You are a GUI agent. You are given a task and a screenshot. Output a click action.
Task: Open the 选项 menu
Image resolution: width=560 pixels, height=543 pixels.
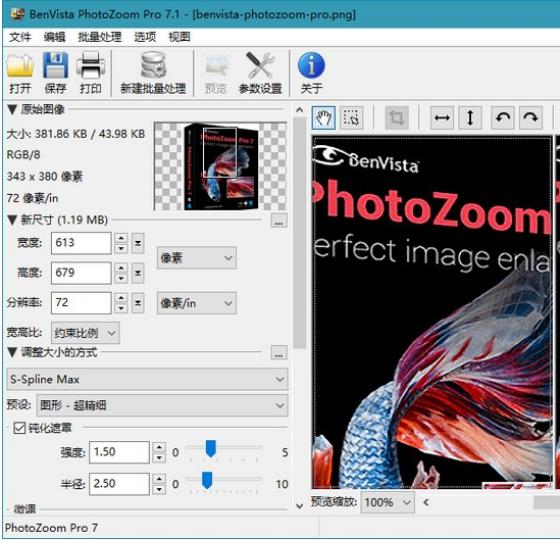(x=145, y=37)
